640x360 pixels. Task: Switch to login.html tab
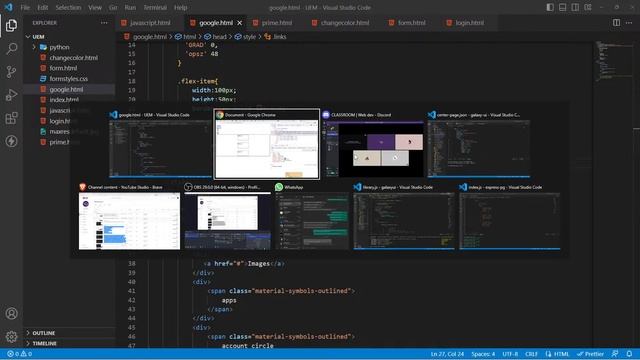point(469,23)
